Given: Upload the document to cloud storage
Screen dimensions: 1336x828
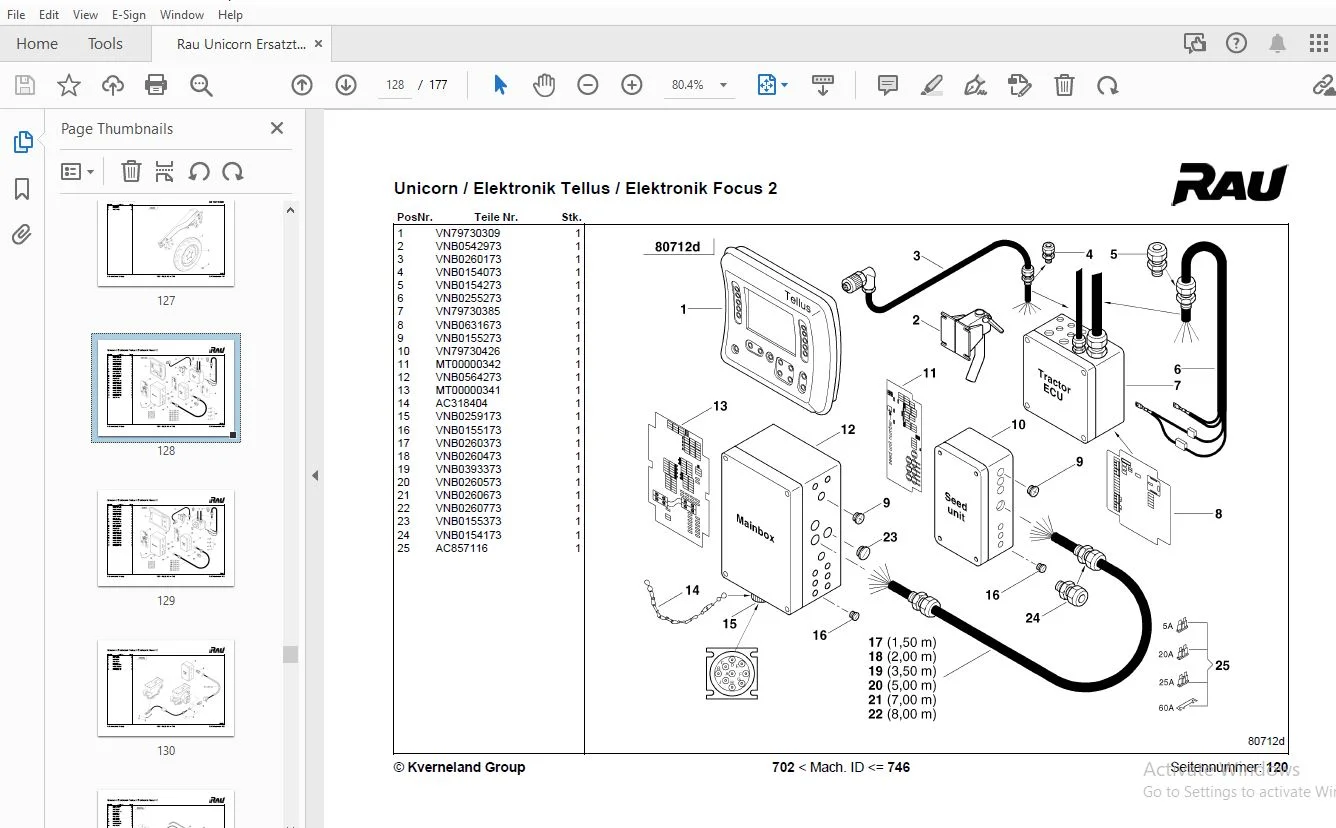Looking at the screenshot, I should point(113,85).
